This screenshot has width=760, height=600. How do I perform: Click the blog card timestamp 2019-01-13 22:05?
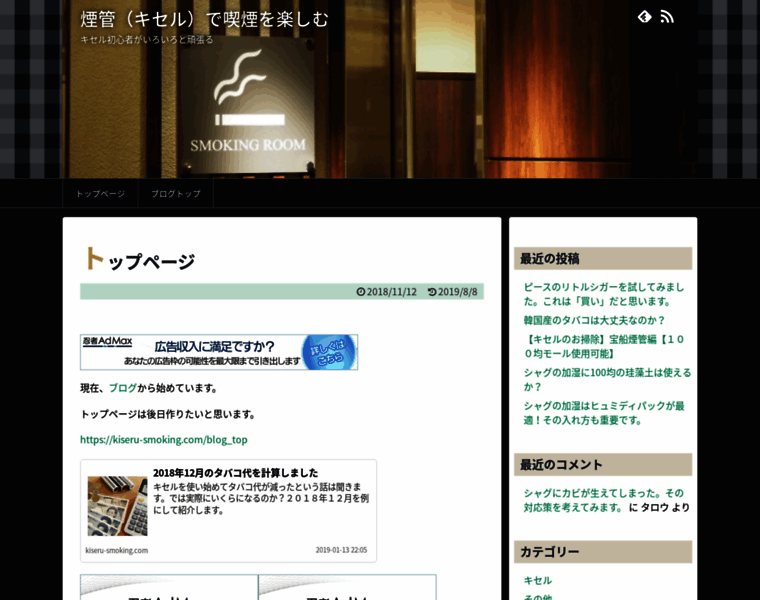click(341, 550)
